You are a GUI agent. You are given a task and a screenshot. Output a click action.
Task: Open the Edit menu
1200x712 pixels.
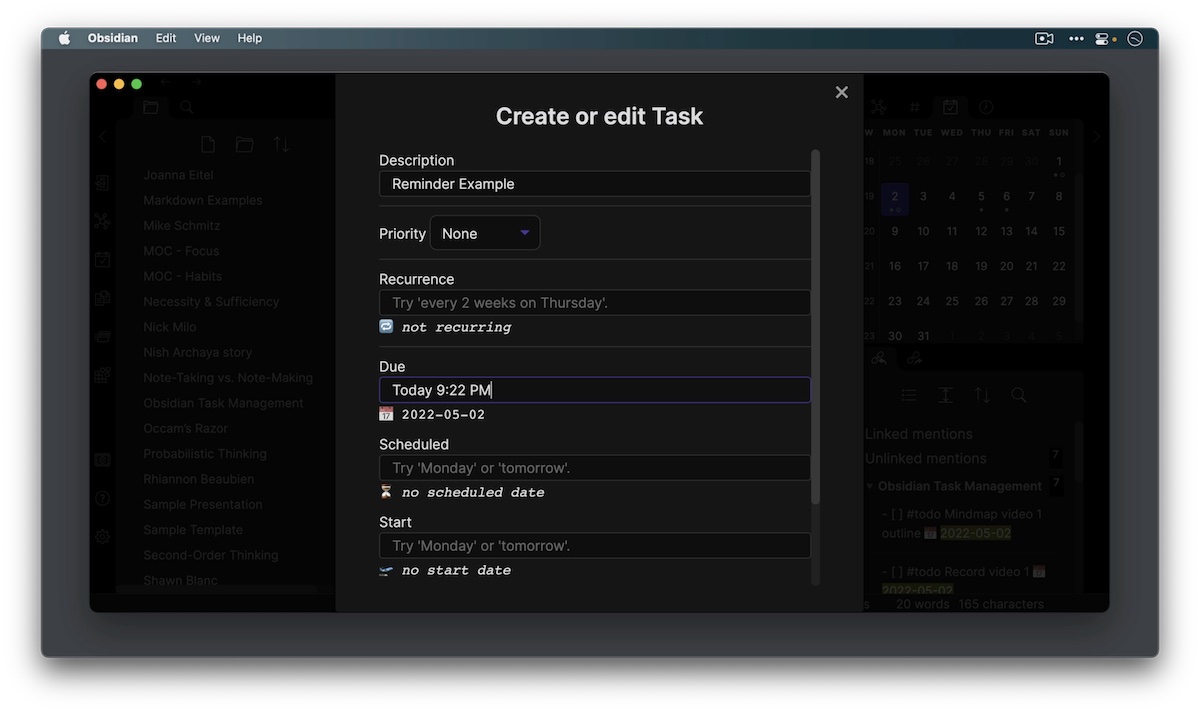click(166, 38)
